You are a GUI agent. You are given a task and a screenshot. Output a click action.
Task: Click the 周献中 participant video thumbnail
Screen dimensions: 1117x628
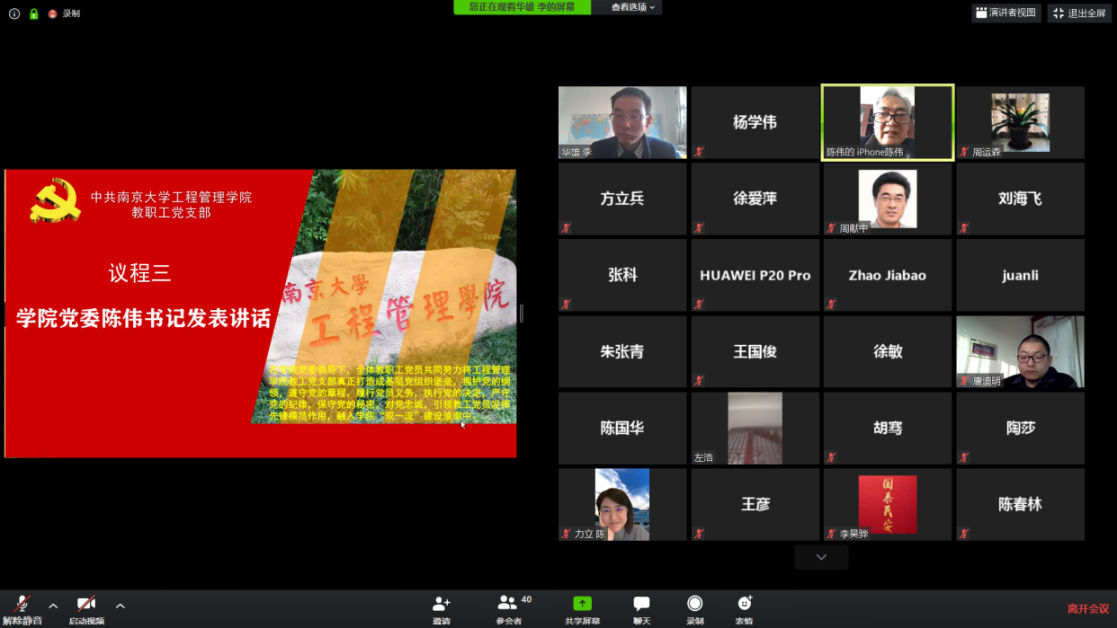(887, 198)
